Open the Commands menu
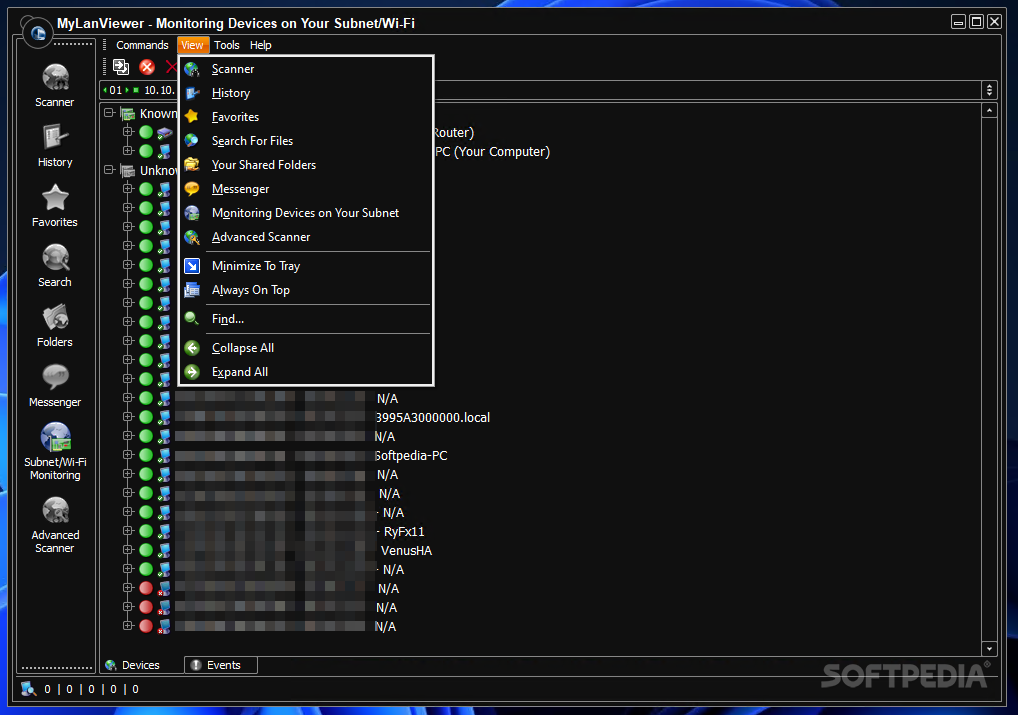The height and width of the screenshot is (715, 1018). coord(142,45)
